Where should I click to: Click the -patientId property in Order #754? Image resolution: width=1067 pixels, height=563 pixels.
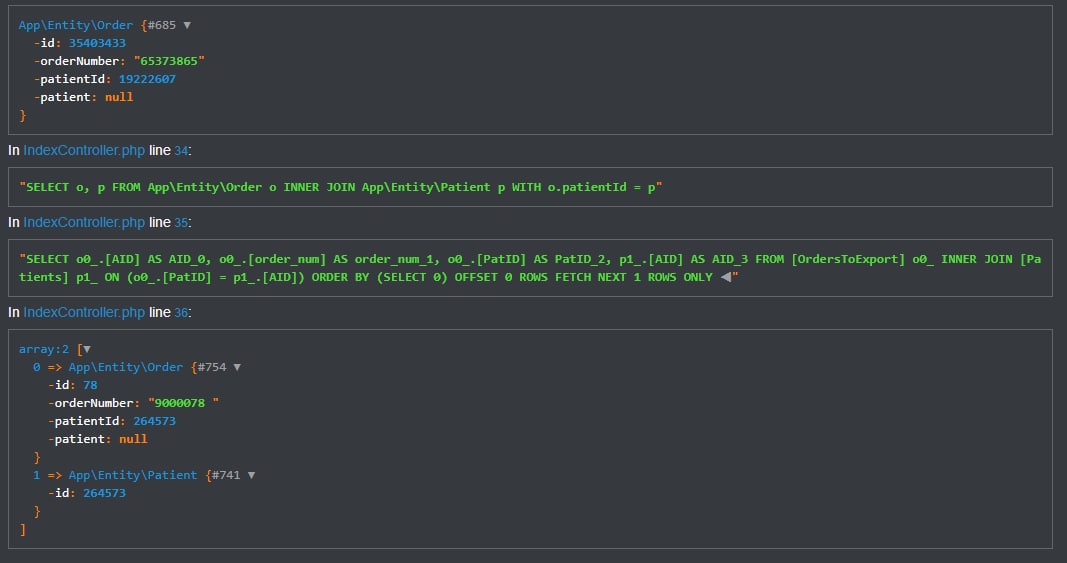click(x=84, y=421)
